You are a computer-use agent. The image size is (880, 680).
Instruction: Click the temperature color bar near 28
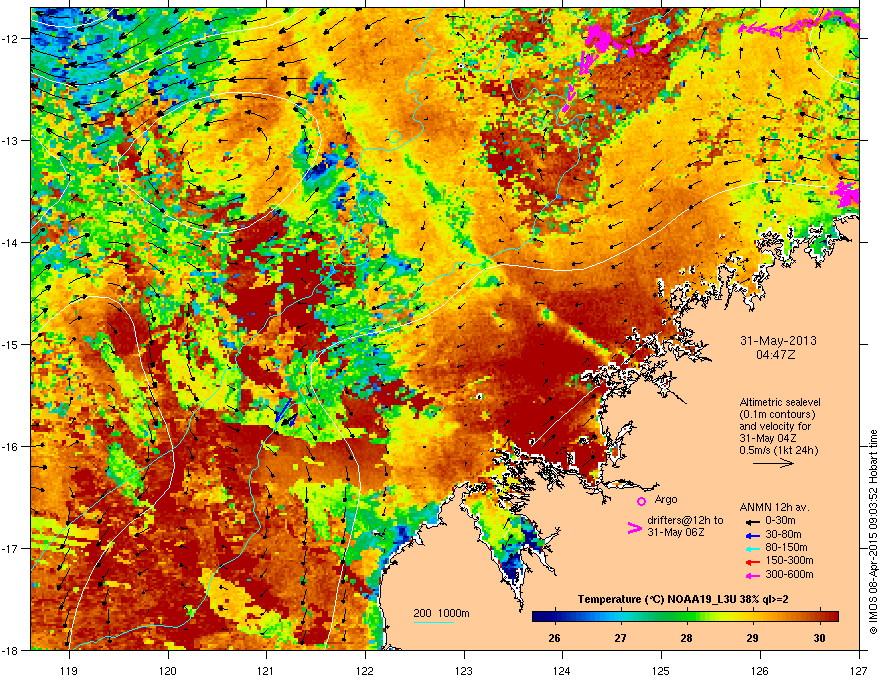click(686, 616)
